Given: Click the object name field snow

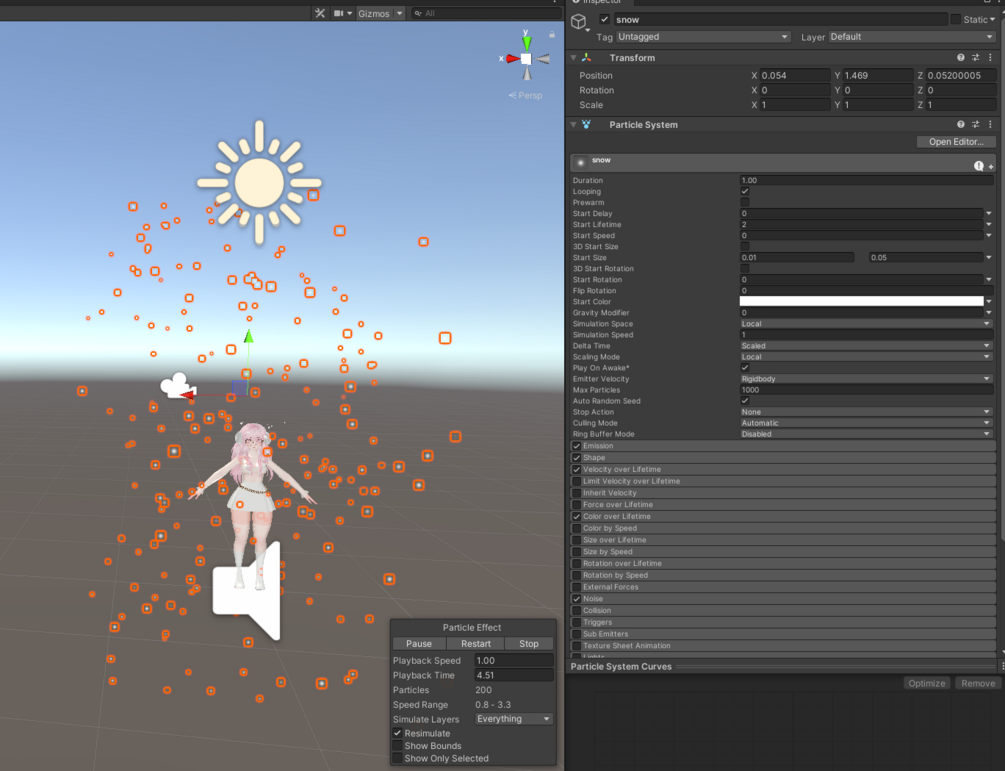Looking at the screenshot, I should click(x=781, y=20).
